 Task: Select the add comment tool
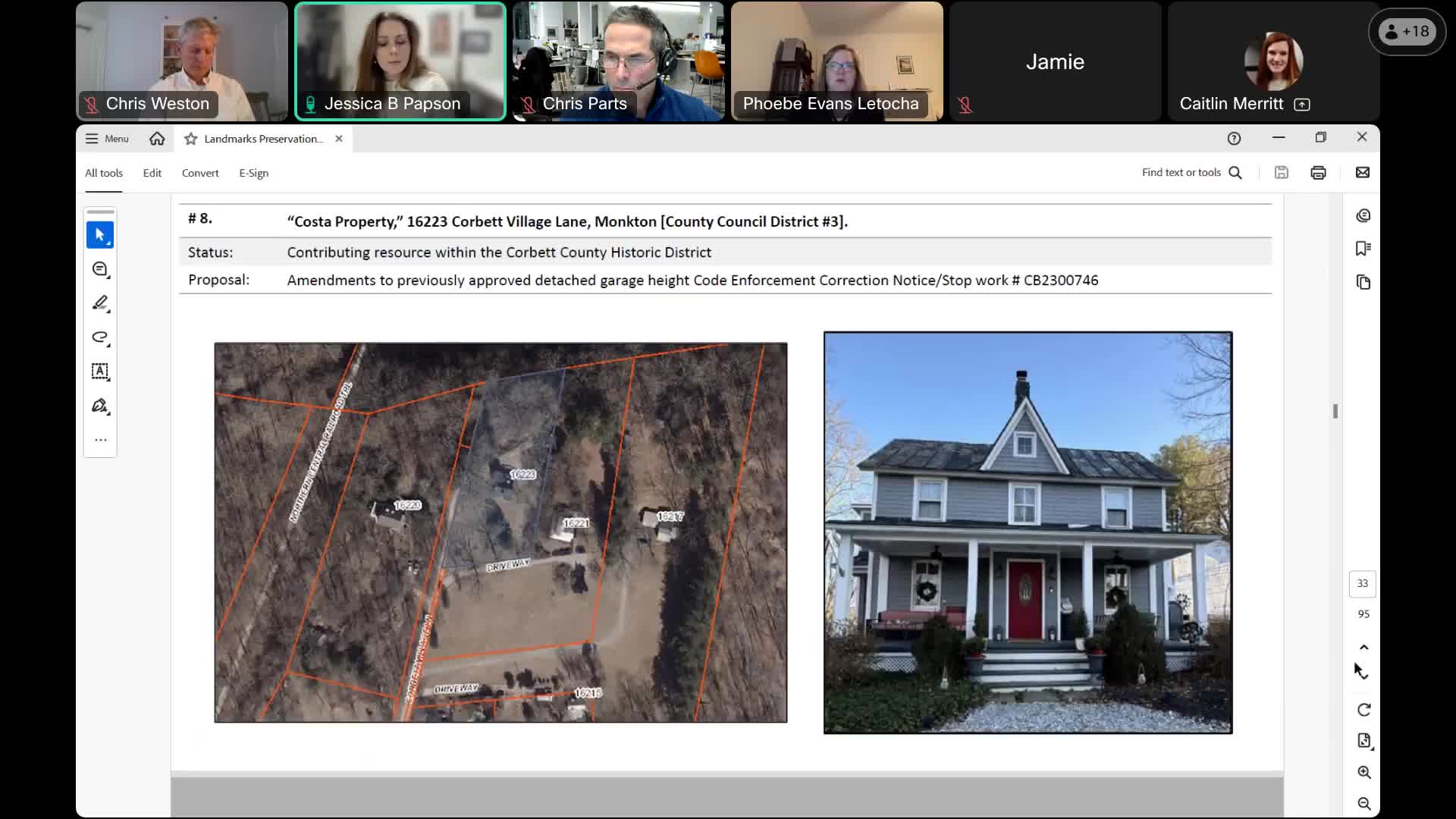(x=100, y=269)
